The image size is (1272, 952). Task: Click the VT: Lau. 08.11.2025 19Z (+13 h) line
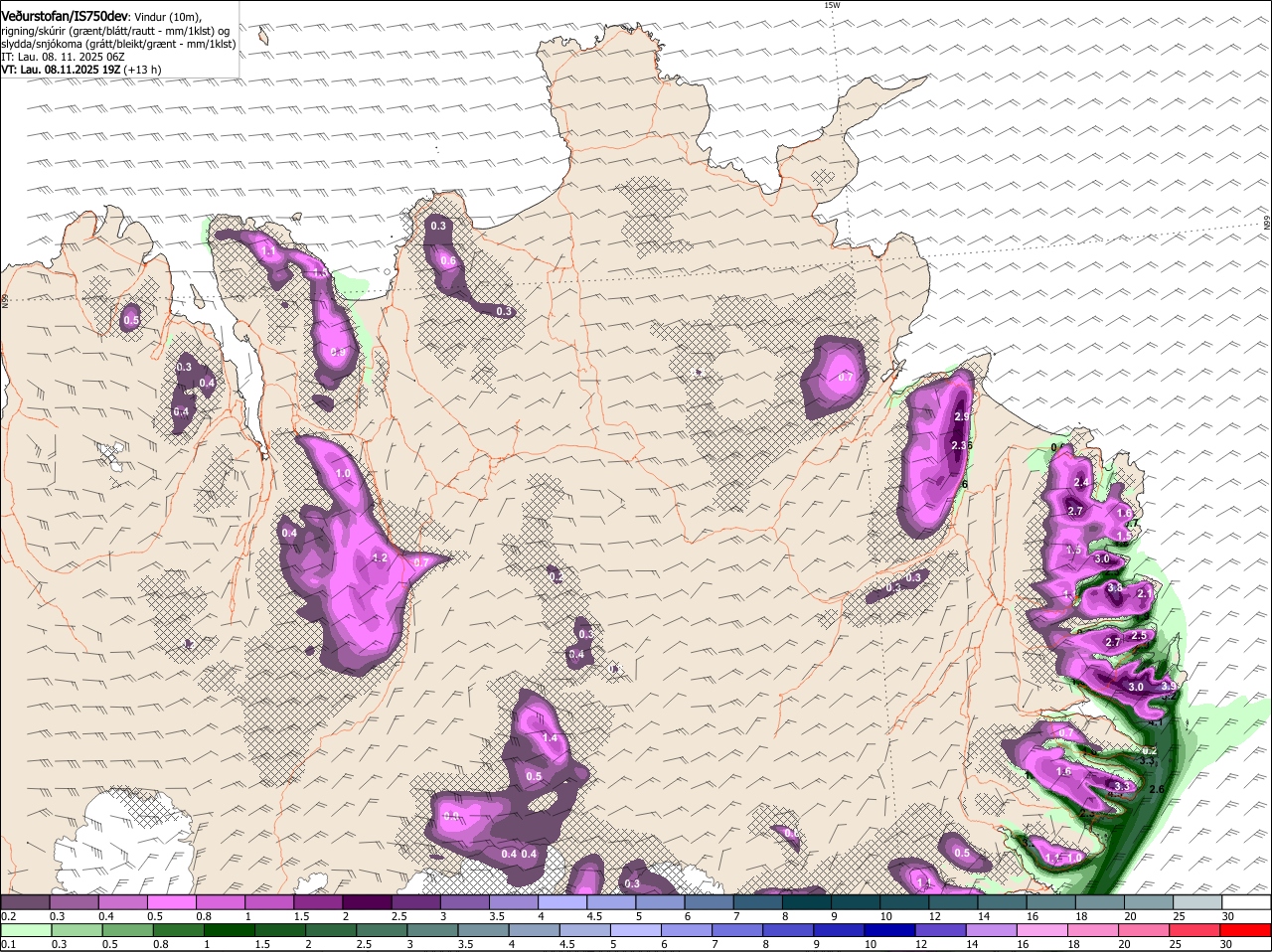[x=81, y=70]
